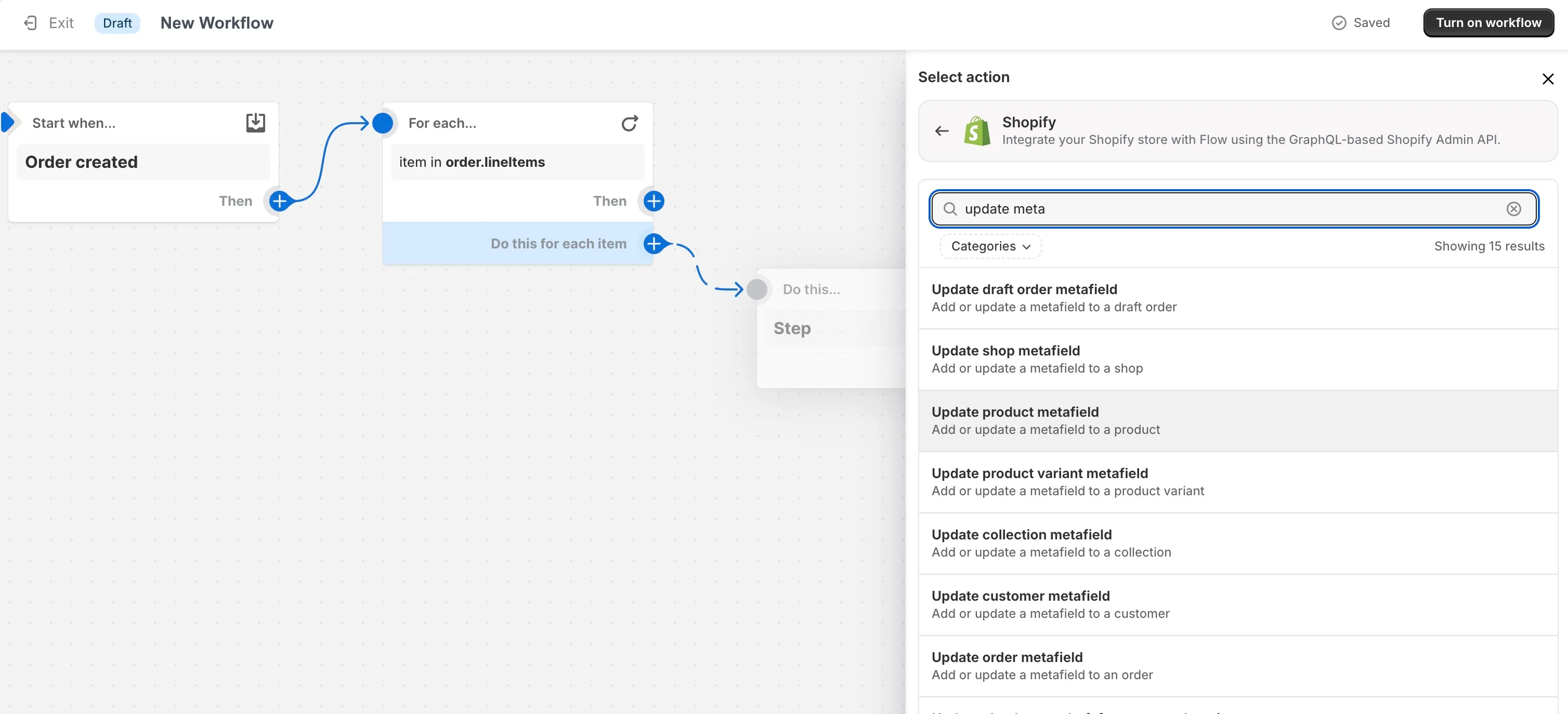The height and width of the screenshot is (714, 1568).
Task: Click the grey node beside Do this...
Action: (756, 289)
